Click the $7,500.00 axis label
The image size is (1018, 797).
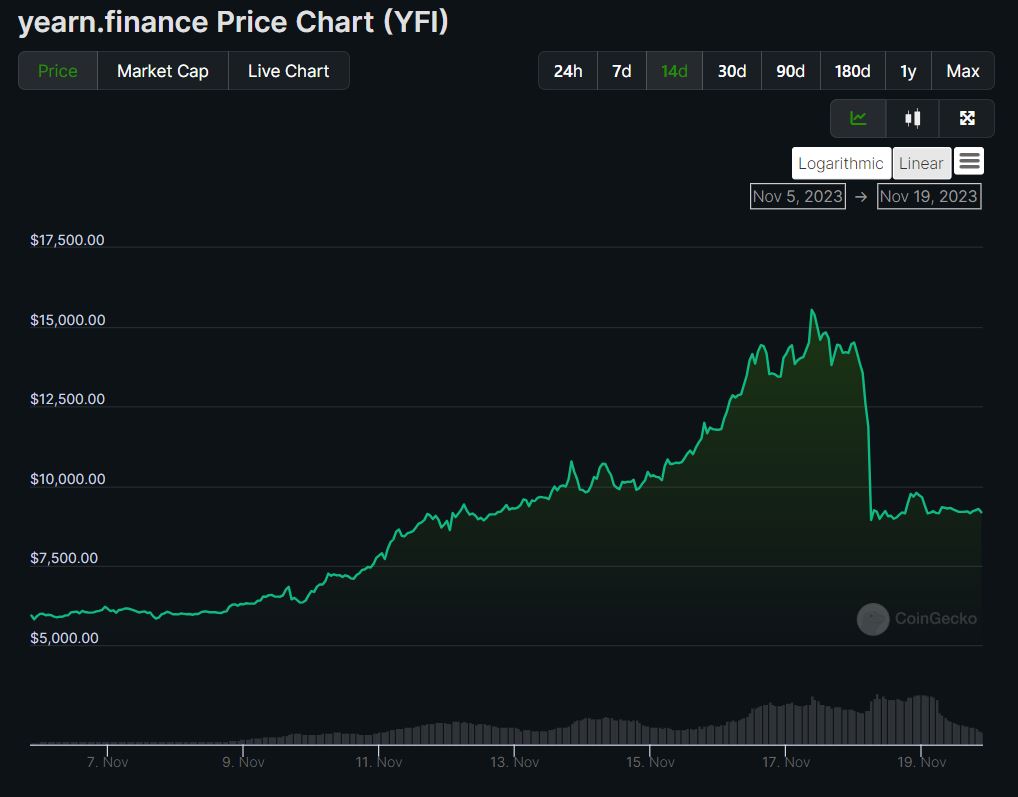64,558
